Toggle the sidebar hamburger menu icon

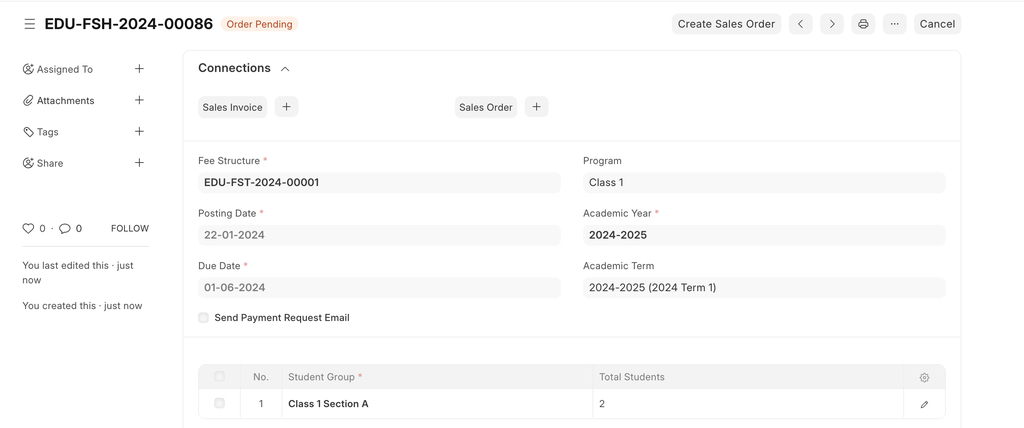click(29, 24)
